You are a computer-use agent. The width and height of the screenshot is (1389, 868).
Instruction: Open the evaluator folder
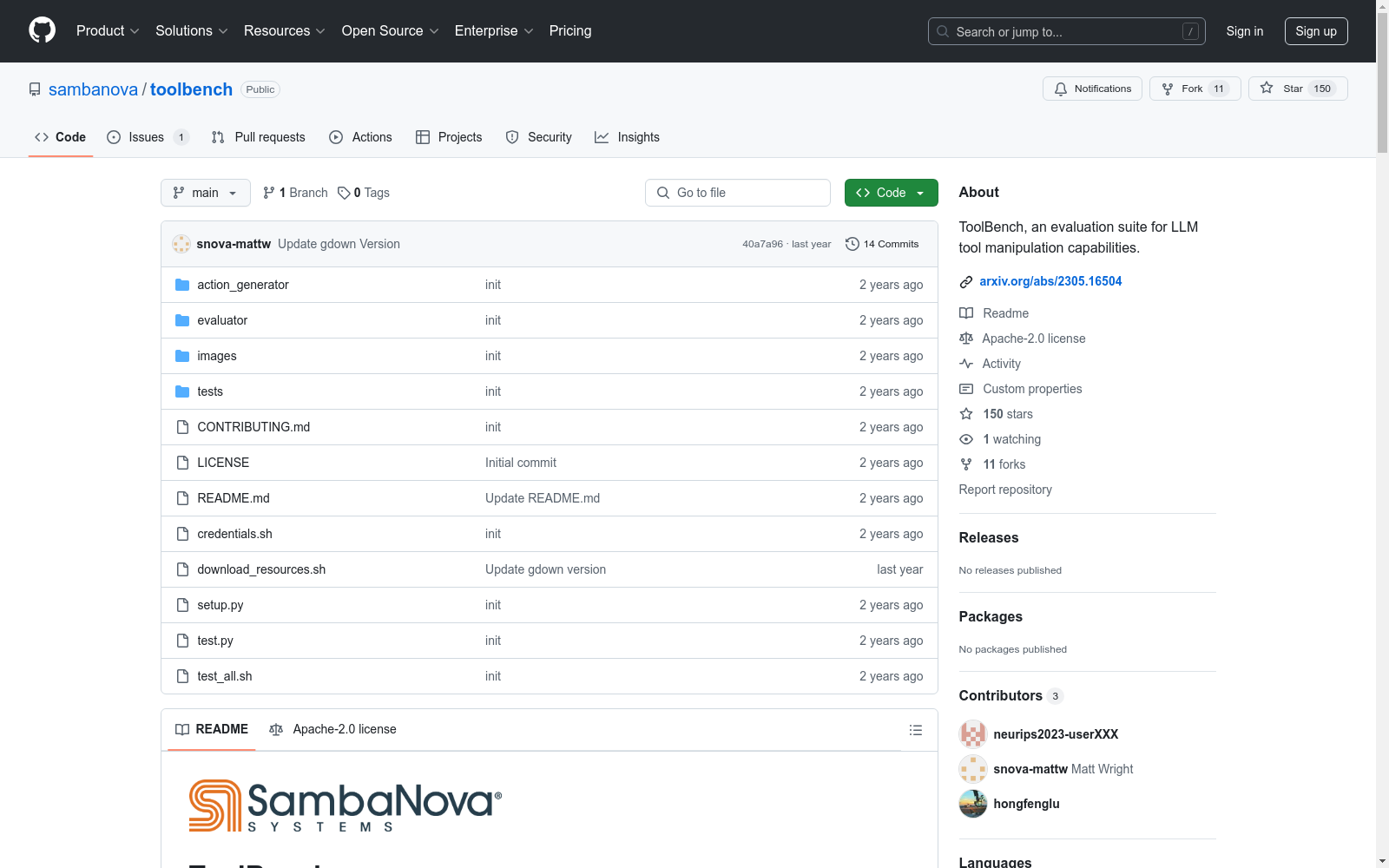[x=222, y=320]
